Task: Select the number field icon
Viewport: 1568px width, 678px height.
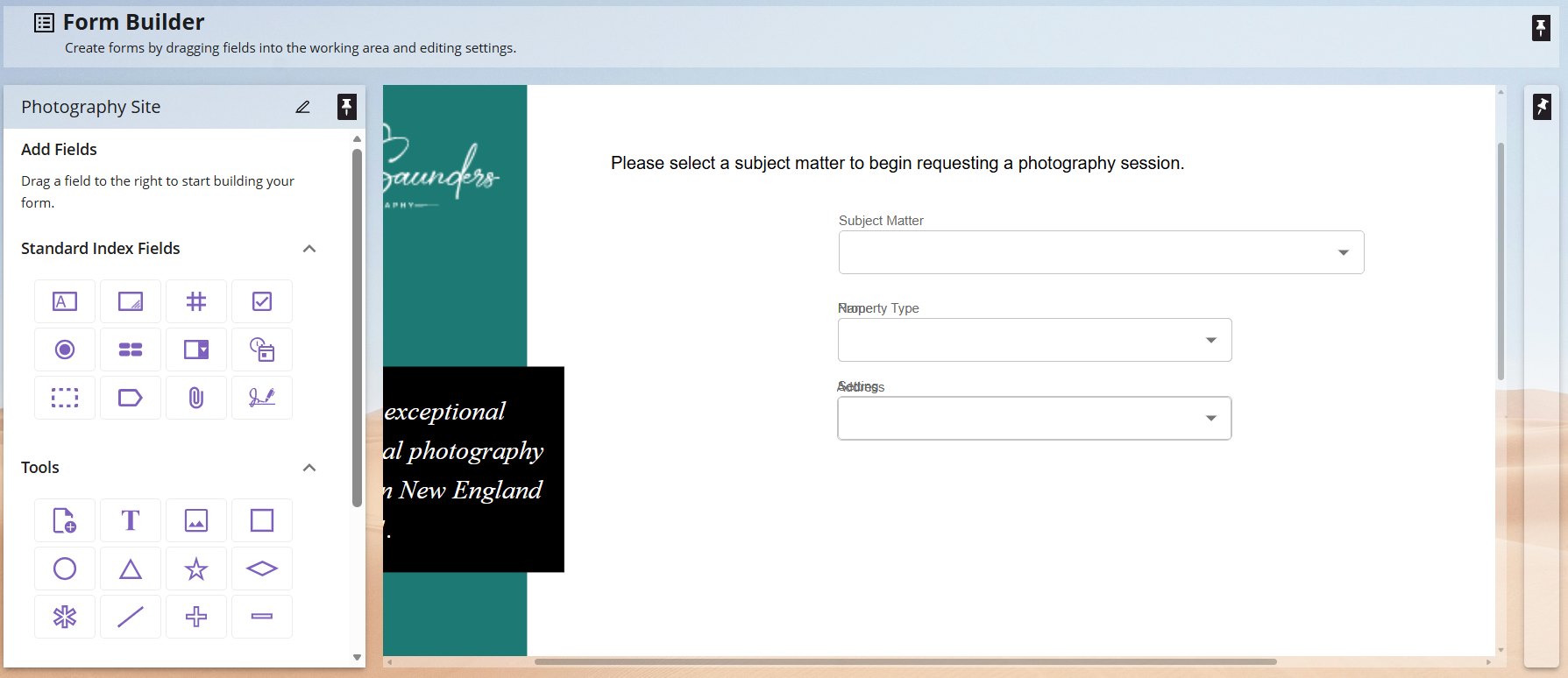Action: pyautogui.click(x=196, y=301)
